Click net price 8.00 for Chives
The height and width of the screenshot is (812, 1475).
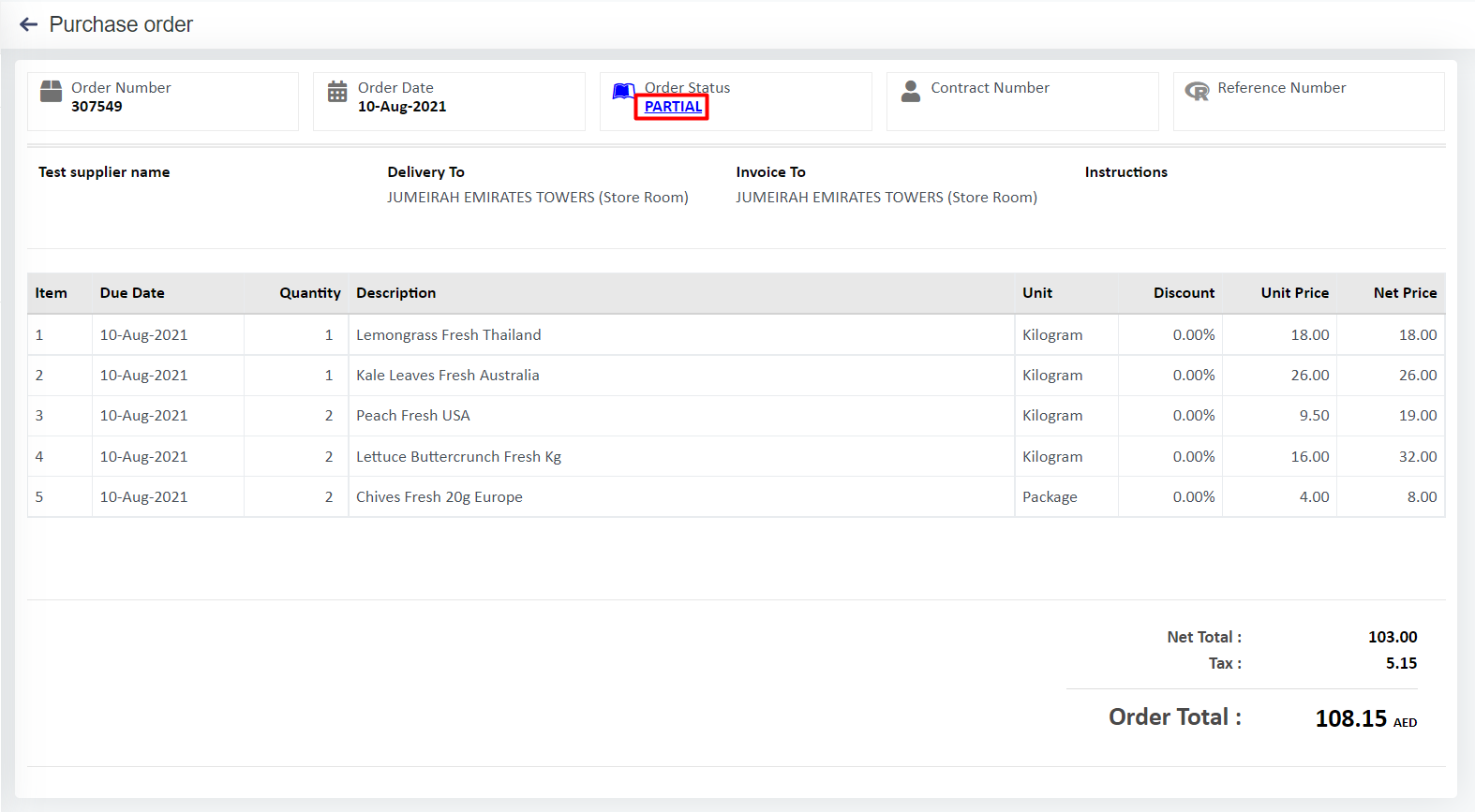pos(1422,497)
